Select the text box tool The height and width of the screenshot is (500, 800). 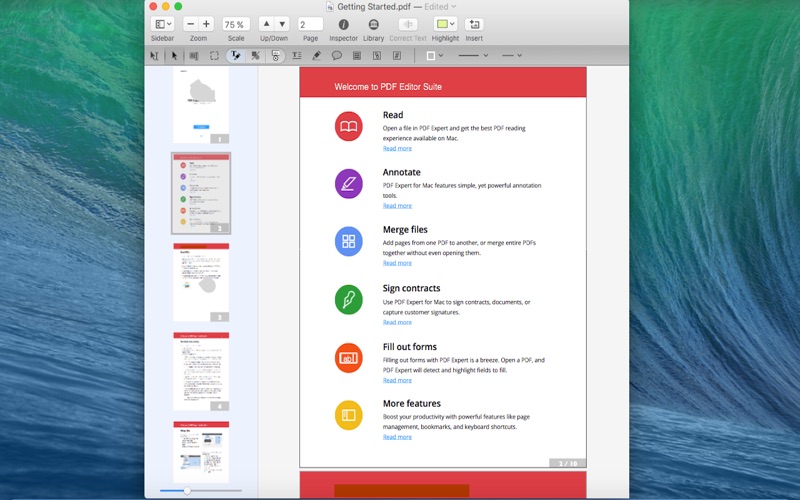point(296,56)
